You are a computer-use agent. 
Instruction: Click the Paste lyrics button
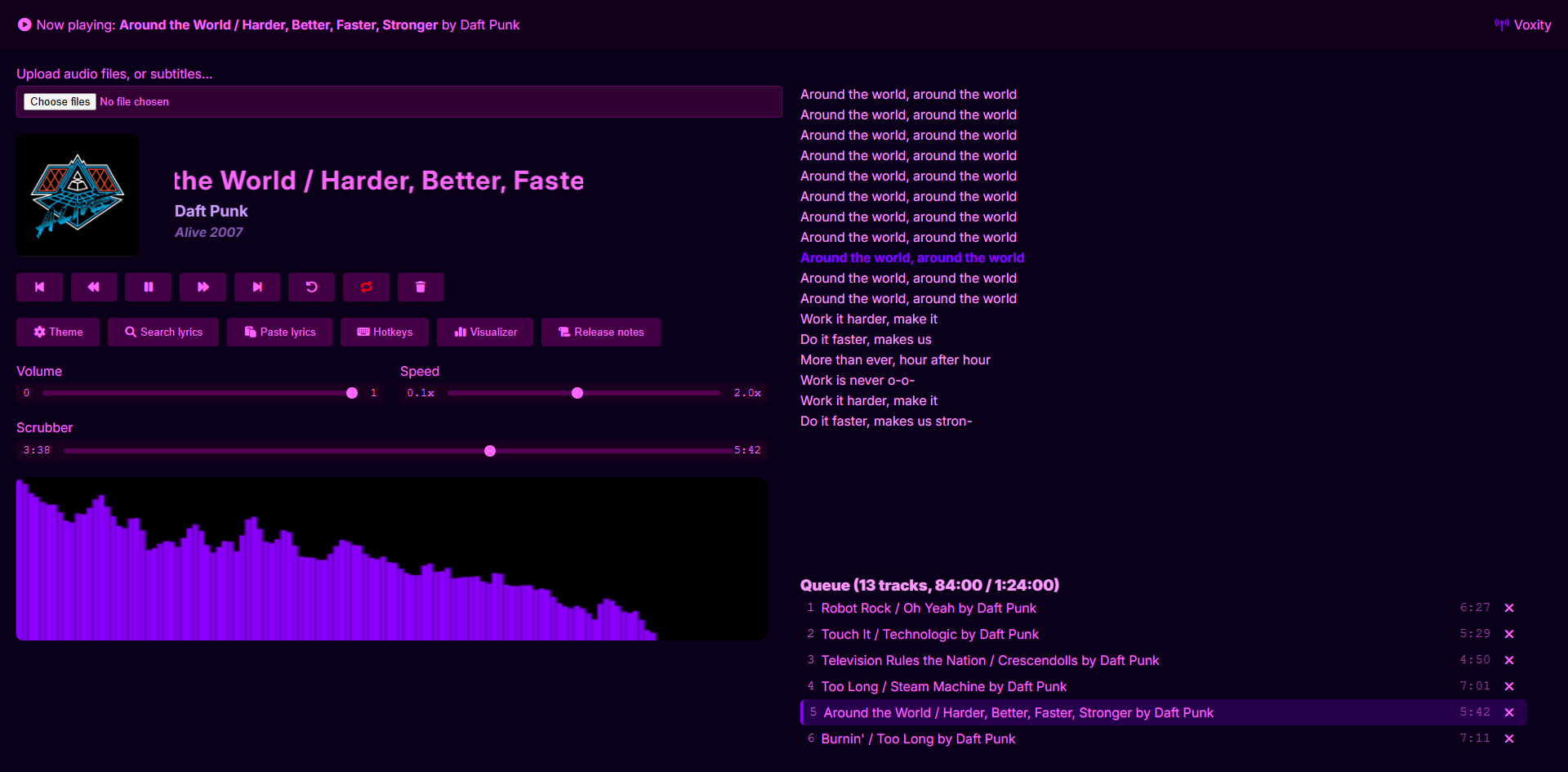[279, 332]
